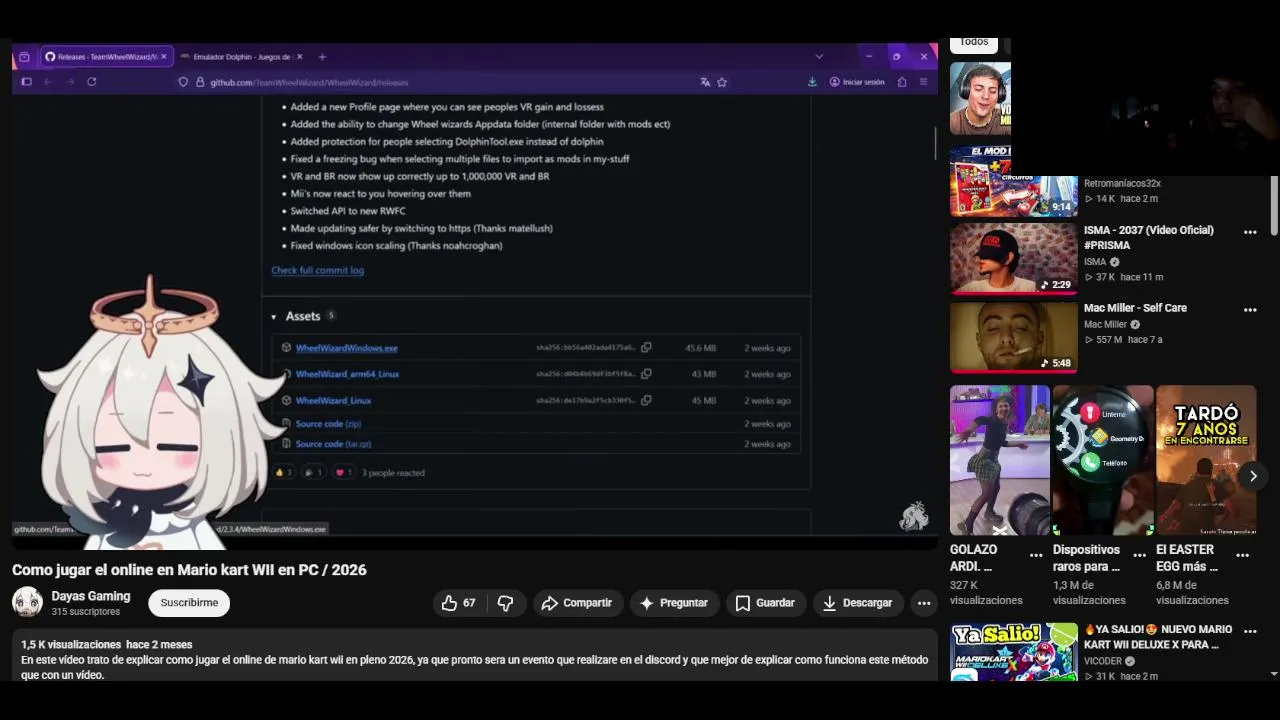Open options for NUEVO MARIO KART WII DELUXE video
The image size is (1280, 720).
point(1250,632)
